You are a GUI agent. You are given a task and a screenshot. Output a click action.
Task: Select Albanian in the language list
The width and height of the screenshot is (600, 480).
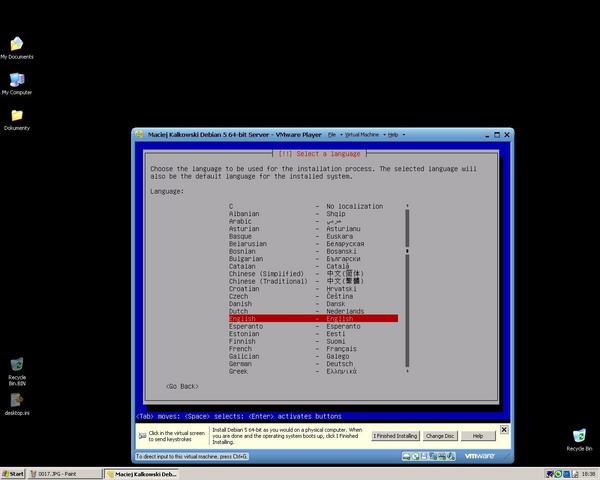313,214
